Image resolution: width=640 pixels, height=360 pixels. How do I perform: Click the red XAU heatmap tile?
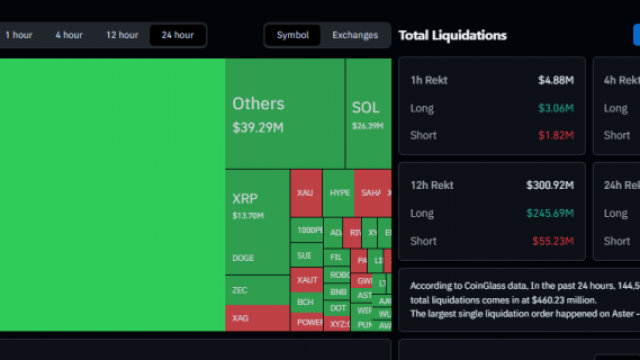point(306,193)
